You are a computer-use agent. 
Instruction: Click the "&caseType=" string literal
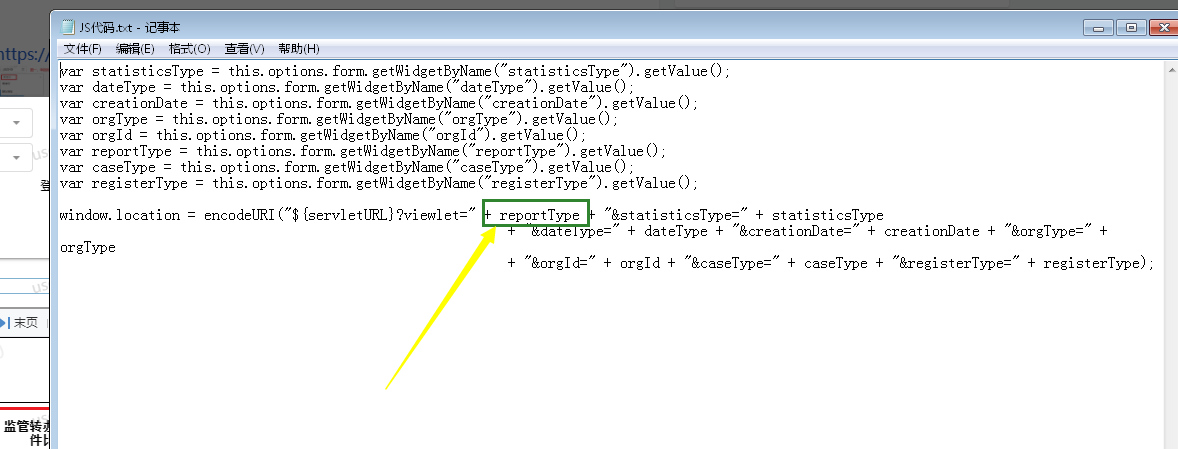732,263
